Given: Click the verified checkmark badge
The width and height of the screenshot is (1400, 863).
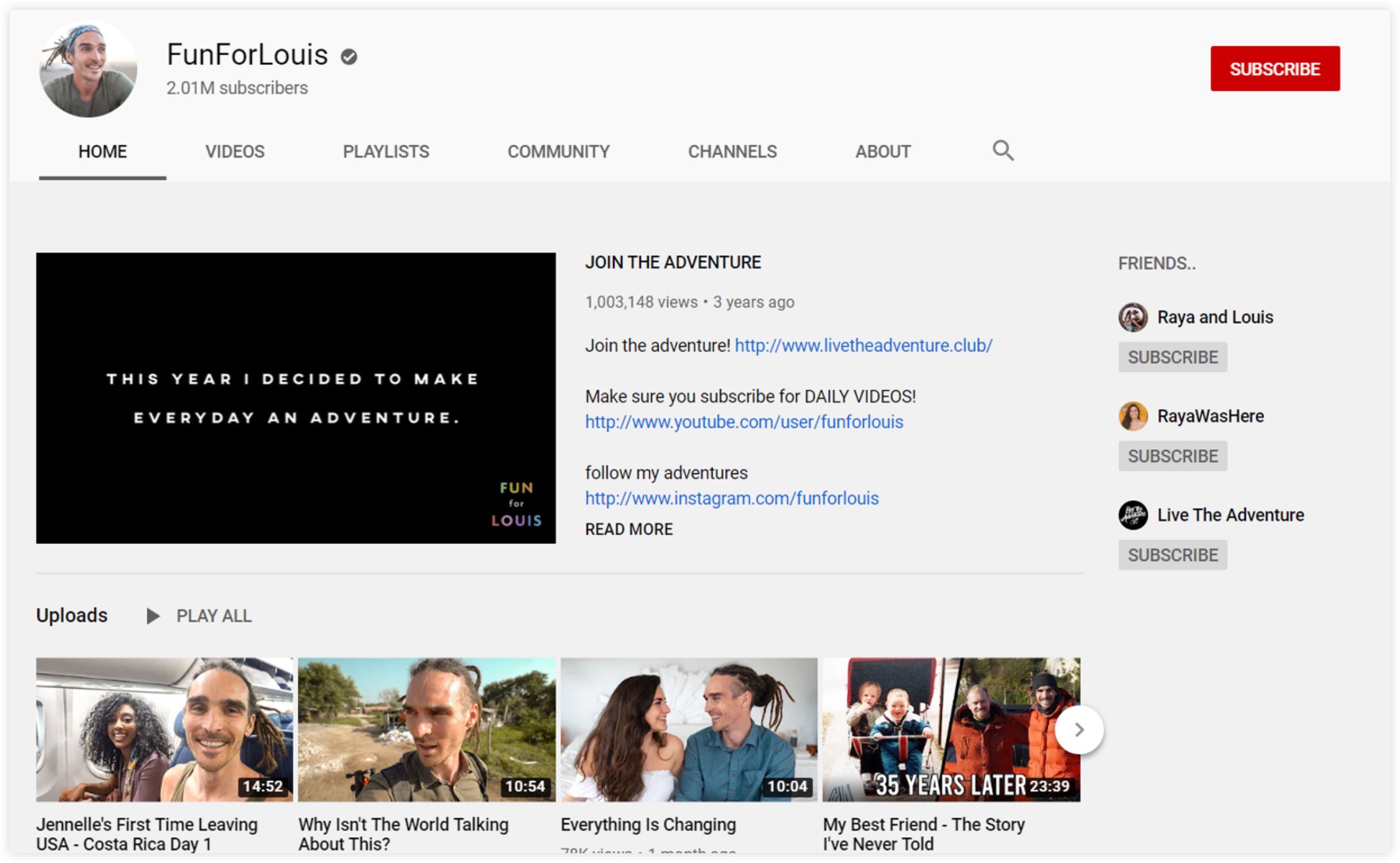Looking at the screenshot, I should pos(349,56).
